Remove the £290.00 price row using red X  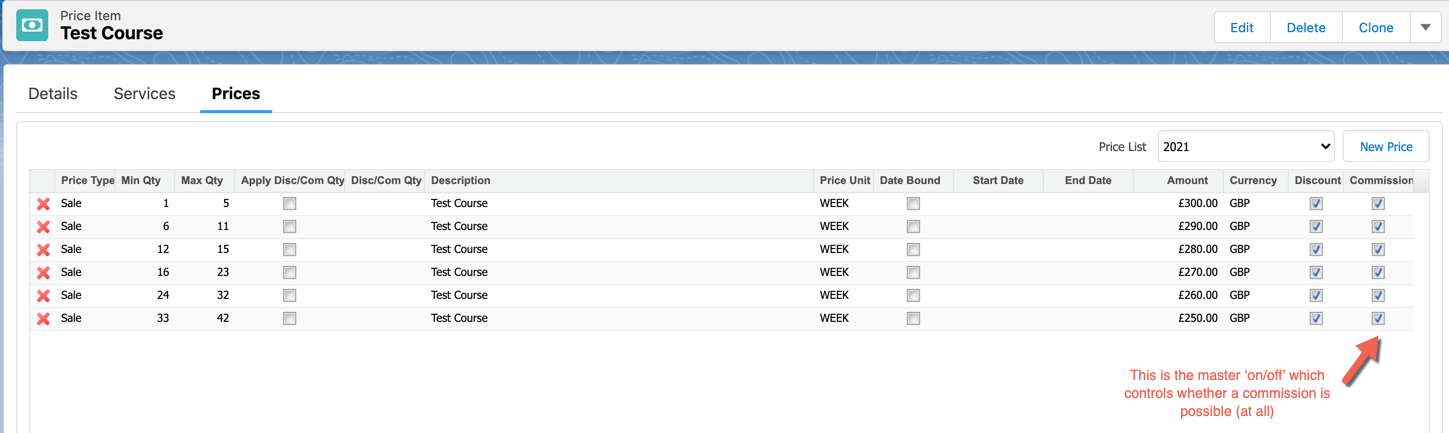43,227
